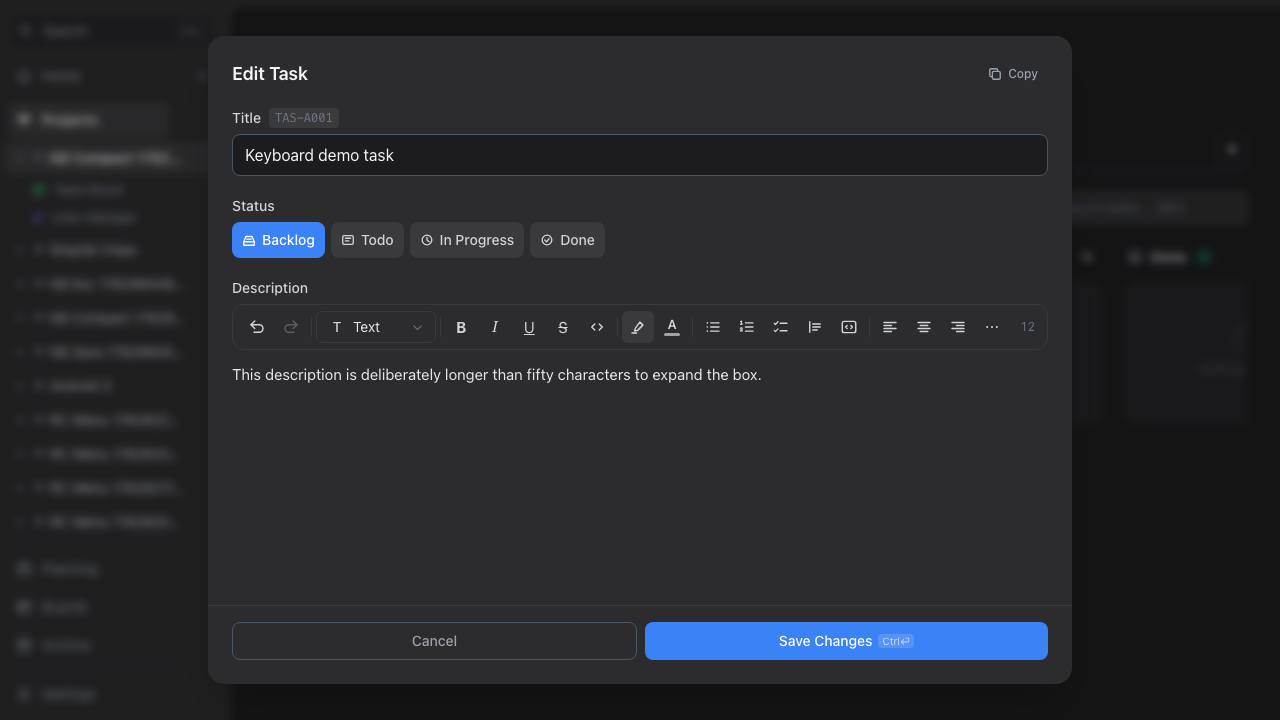Align description text right
The width and height of the screenshot is (1280, 720).
pyautogui.click(x=958, y=327)
